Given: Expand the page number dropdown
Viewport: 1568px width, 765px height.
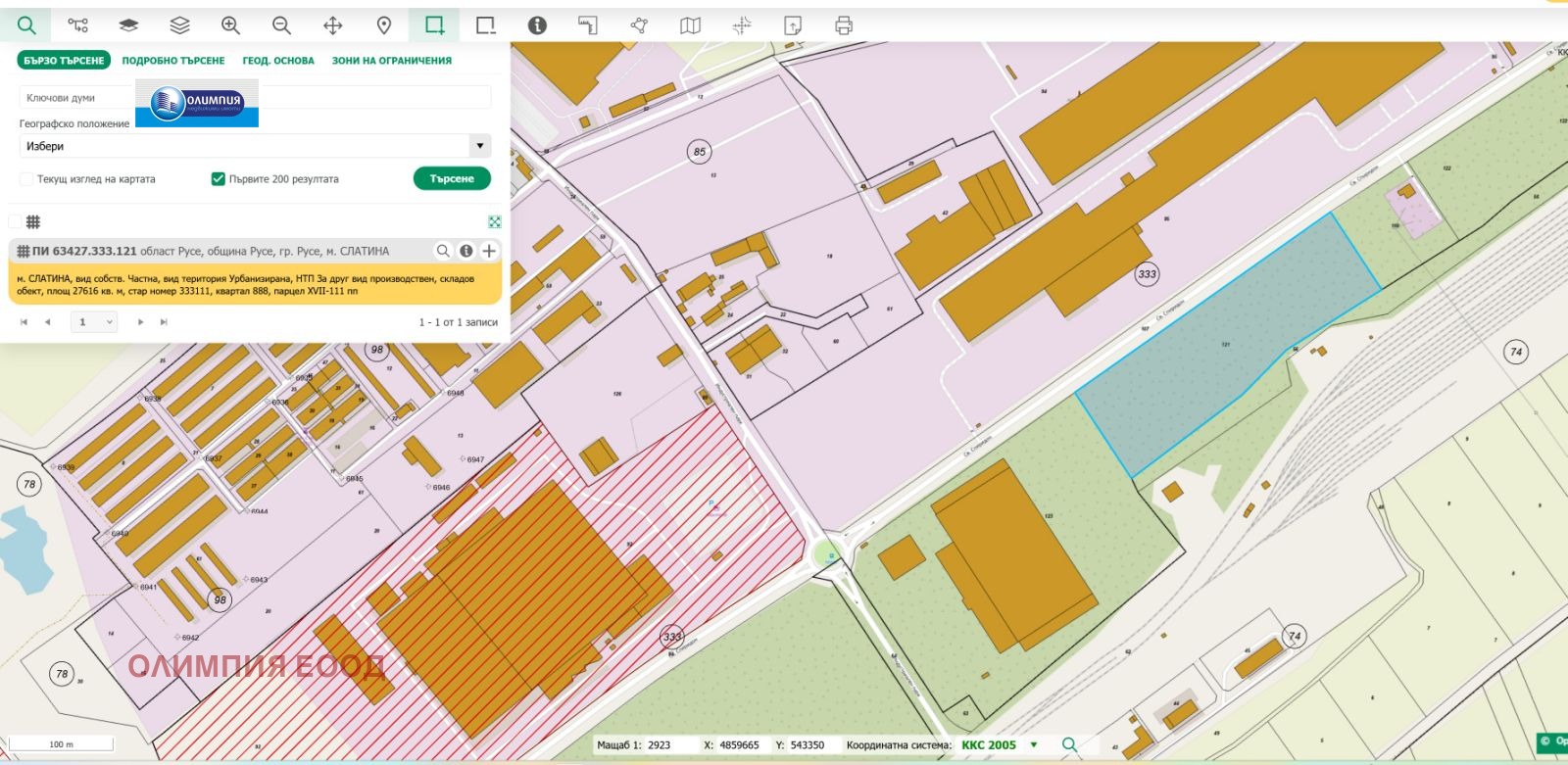Looking at the screenshot, I should point(95,322).
